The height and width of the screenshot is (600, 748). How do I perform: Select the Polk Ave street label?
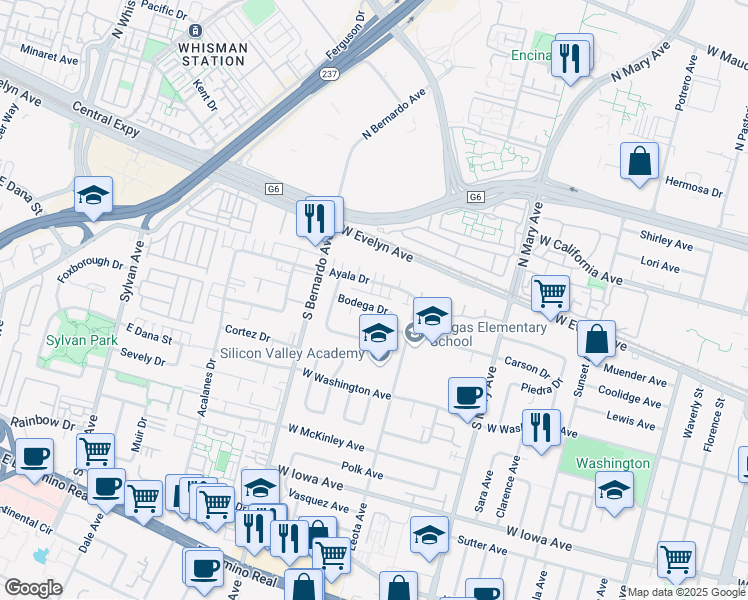click(363, 470)
